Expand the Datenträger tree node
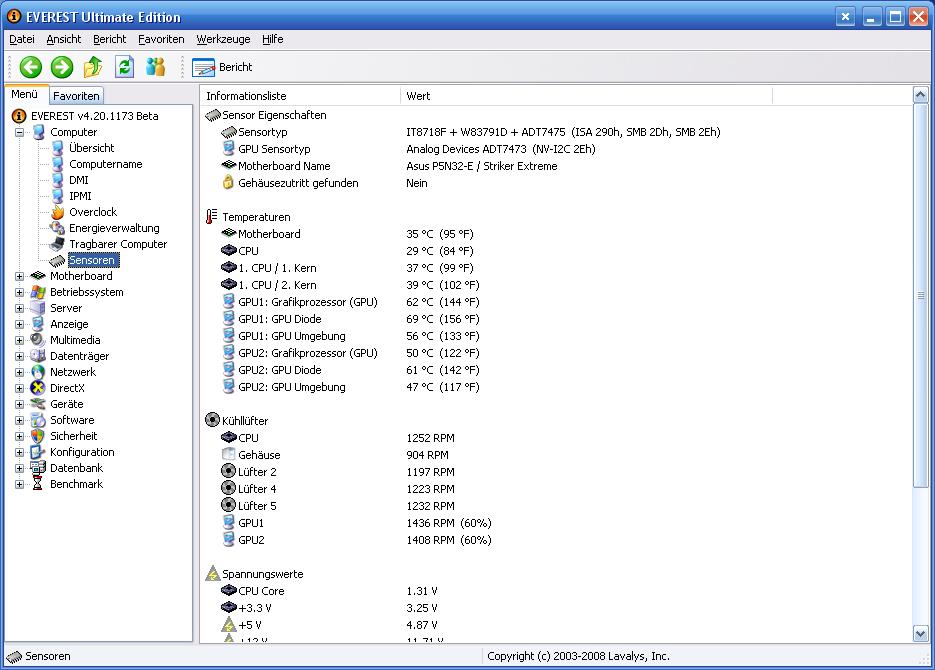This screenshot has height=670, width=935. (20, 356)
